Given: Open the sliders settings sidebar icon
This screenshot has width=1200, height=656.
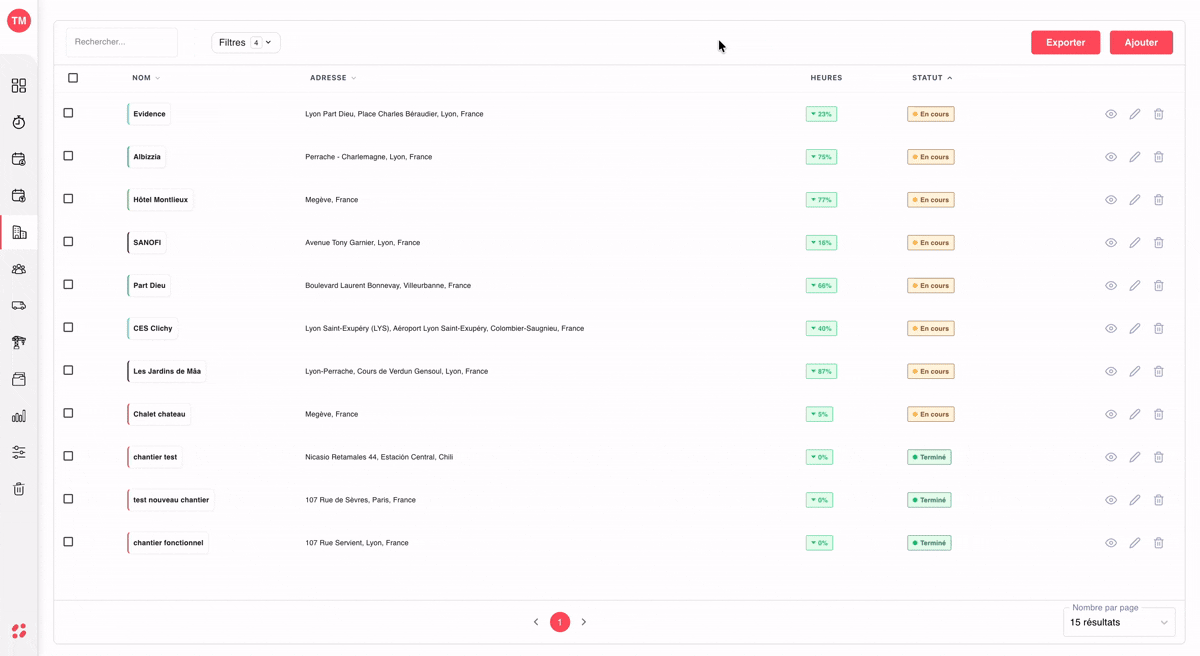Looking at the screenshot, I should click(19, 452).
